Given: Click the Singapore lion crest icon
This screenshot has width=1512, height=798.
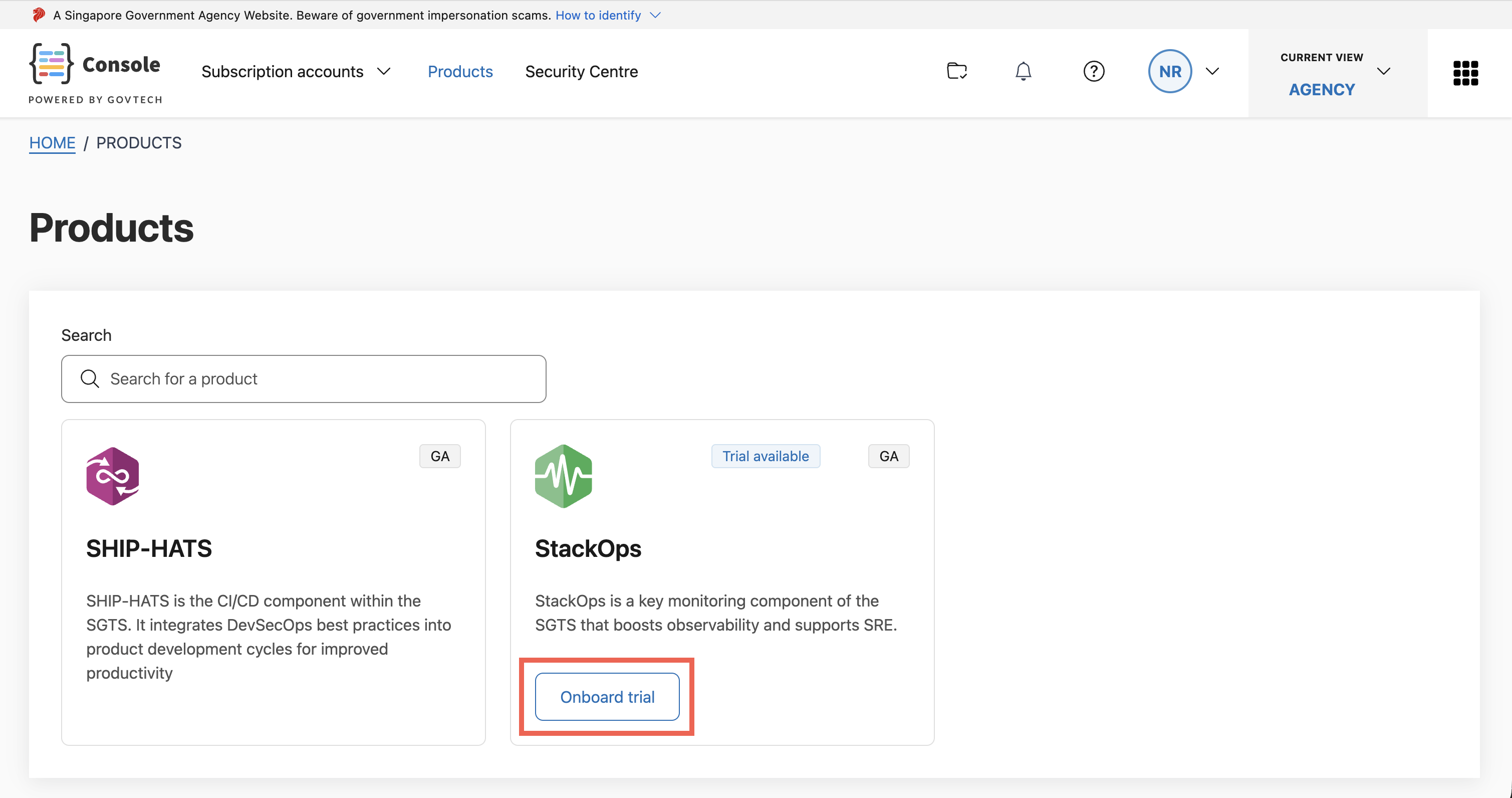Looking at the screenshot, I should (39, 15).
